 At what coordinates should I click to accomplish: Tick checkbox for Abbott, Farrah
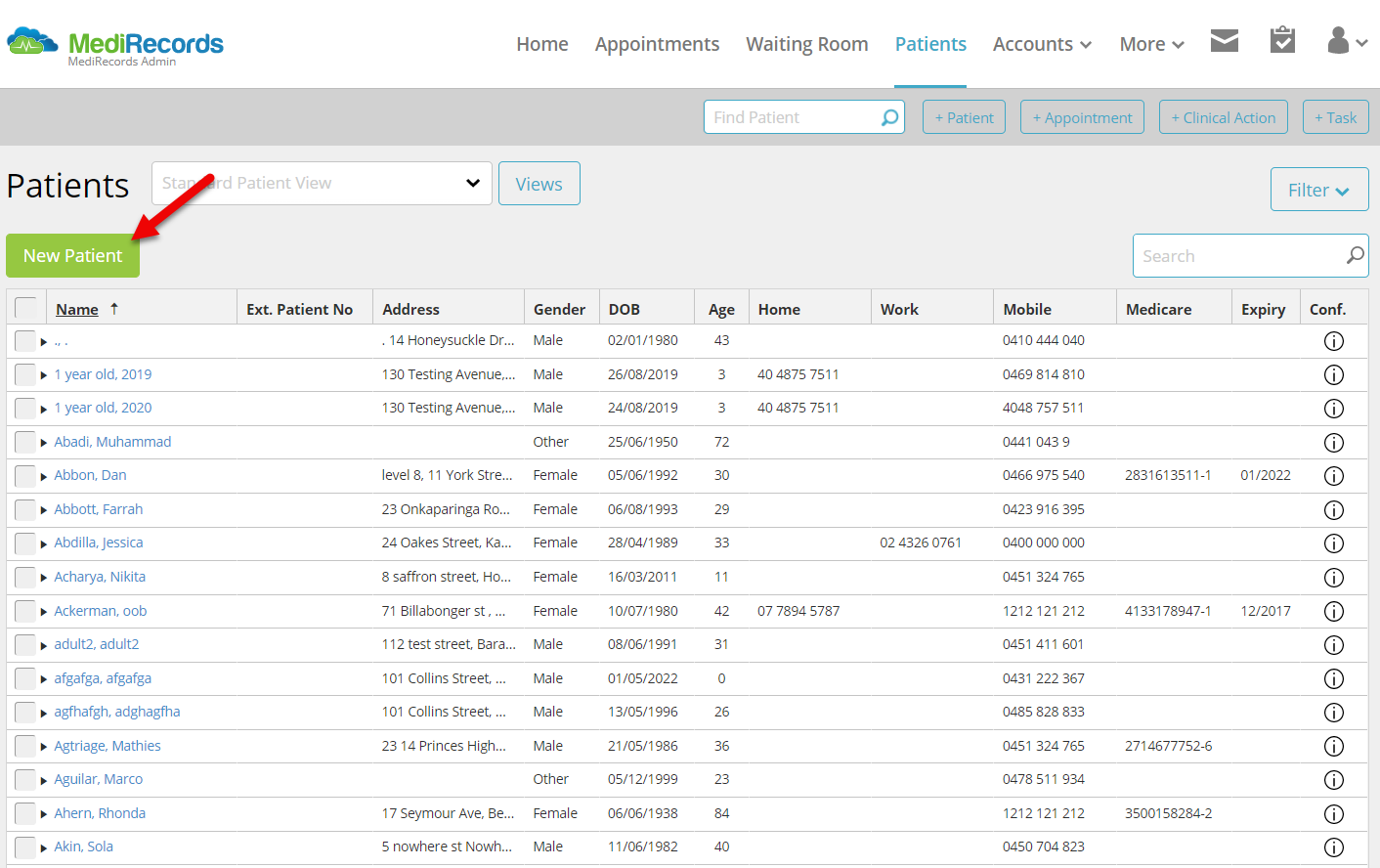tap(25, 509)
